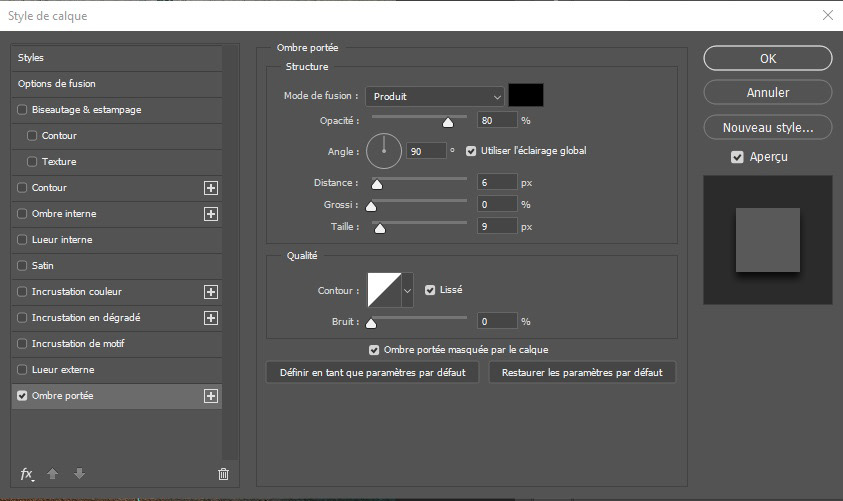This screenshot has width=843, height=501.
Task: Add another Incrustation en dégradé with plus icon
Action: [211, 318]
